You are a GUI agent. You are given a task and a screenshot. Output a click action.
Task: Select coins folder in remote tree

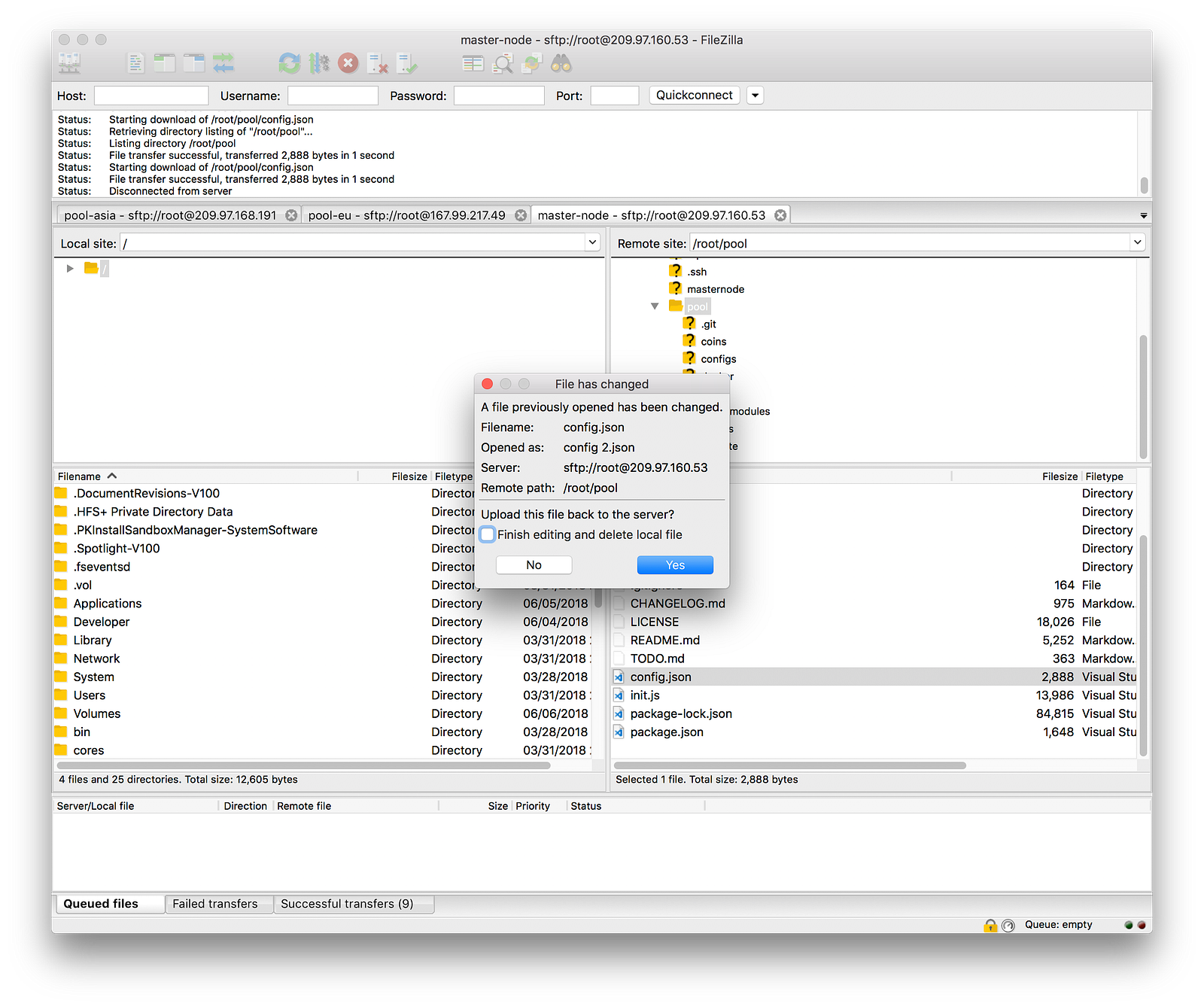point(713,342)
